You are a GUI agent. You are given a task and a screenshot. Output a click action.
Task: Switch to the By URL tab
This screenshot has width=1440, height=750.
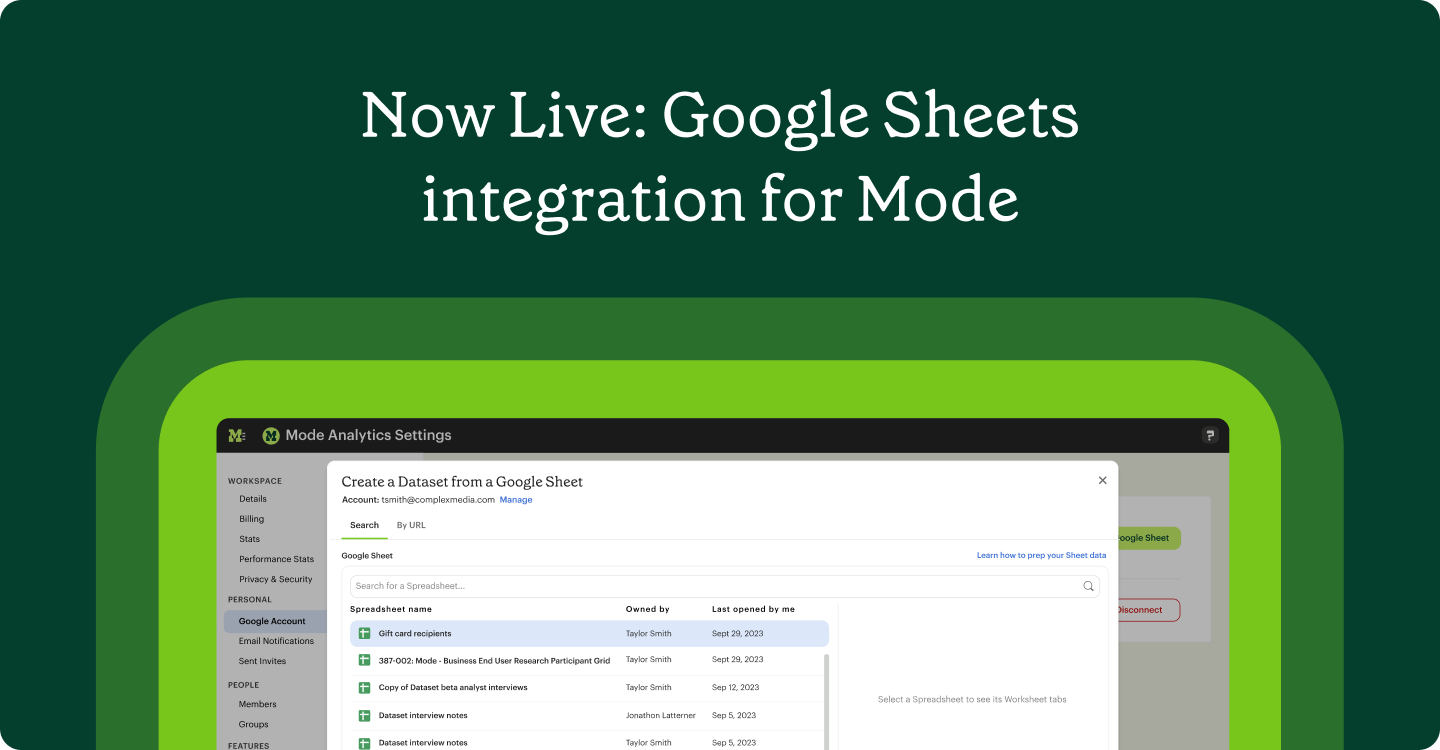(411, 525)
